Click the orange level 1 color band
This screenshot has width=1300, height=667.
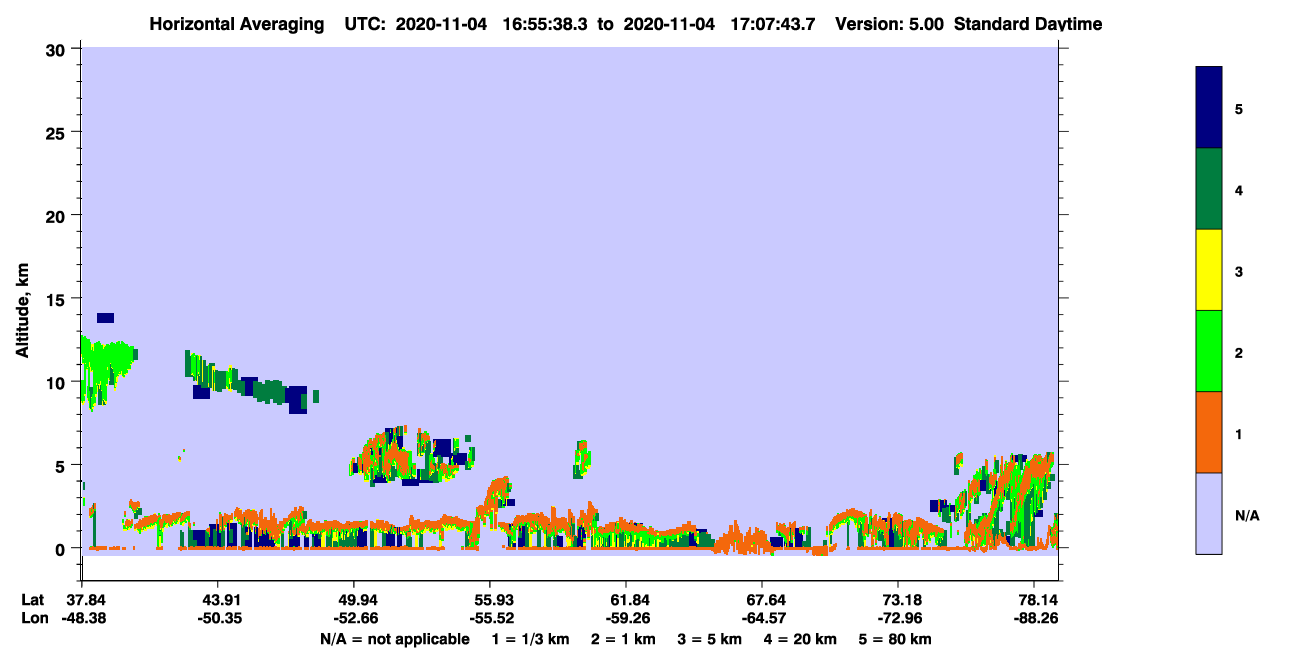click(x=1209, y=432)
